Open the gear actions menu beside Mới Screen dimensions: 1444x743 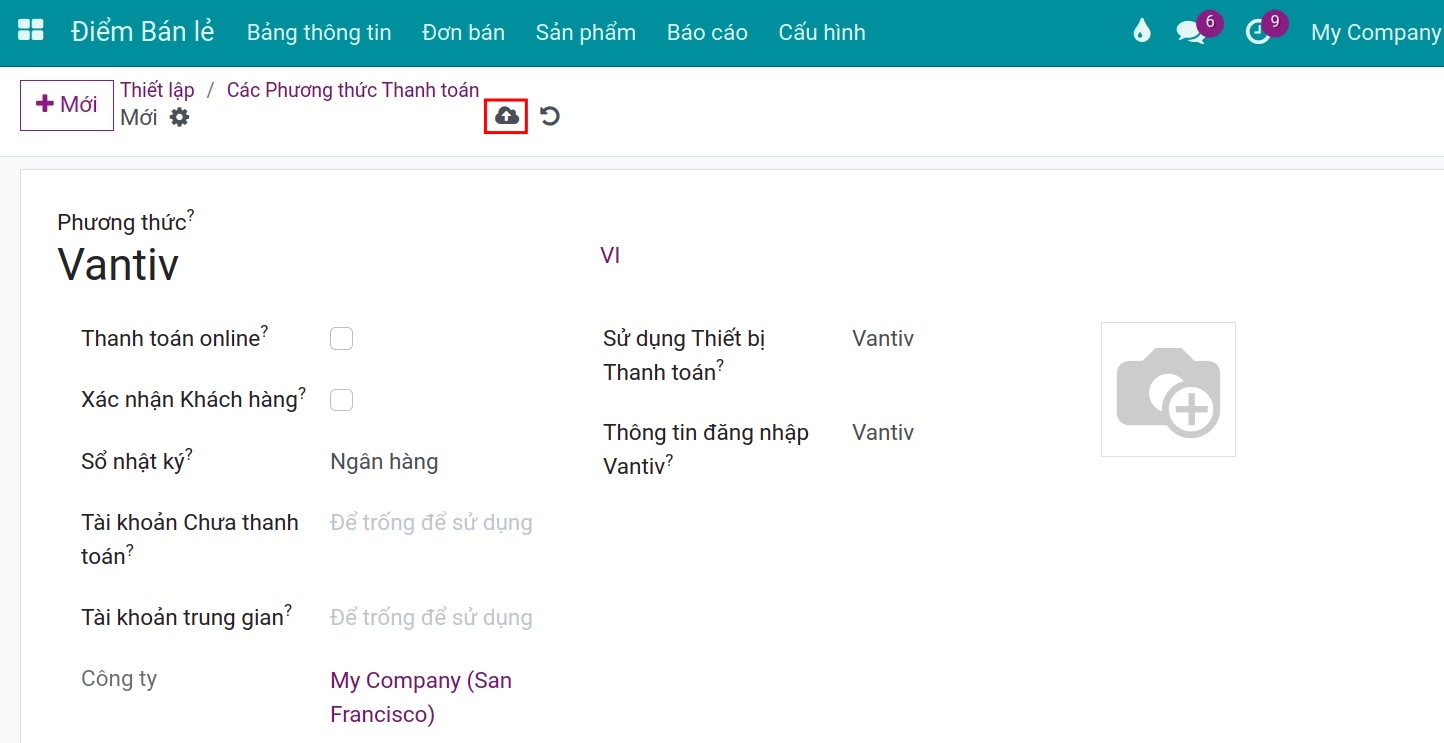coord(179,117)
